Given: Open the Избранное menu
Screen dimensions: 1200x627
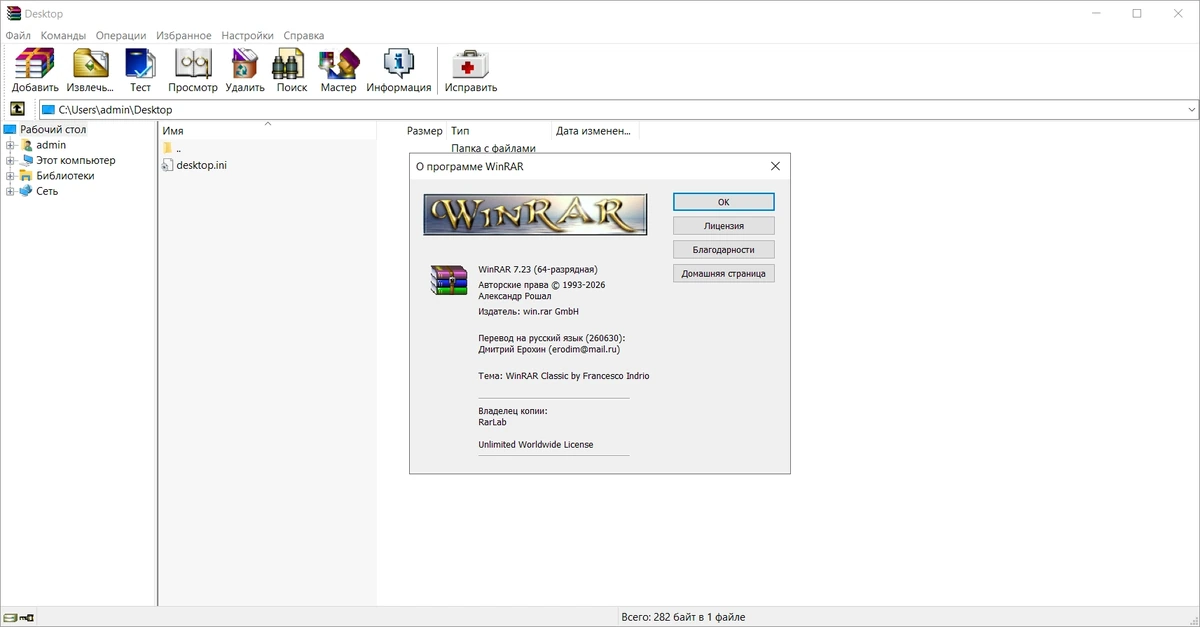Looking at the screenshot, I should tap(184, 35).
